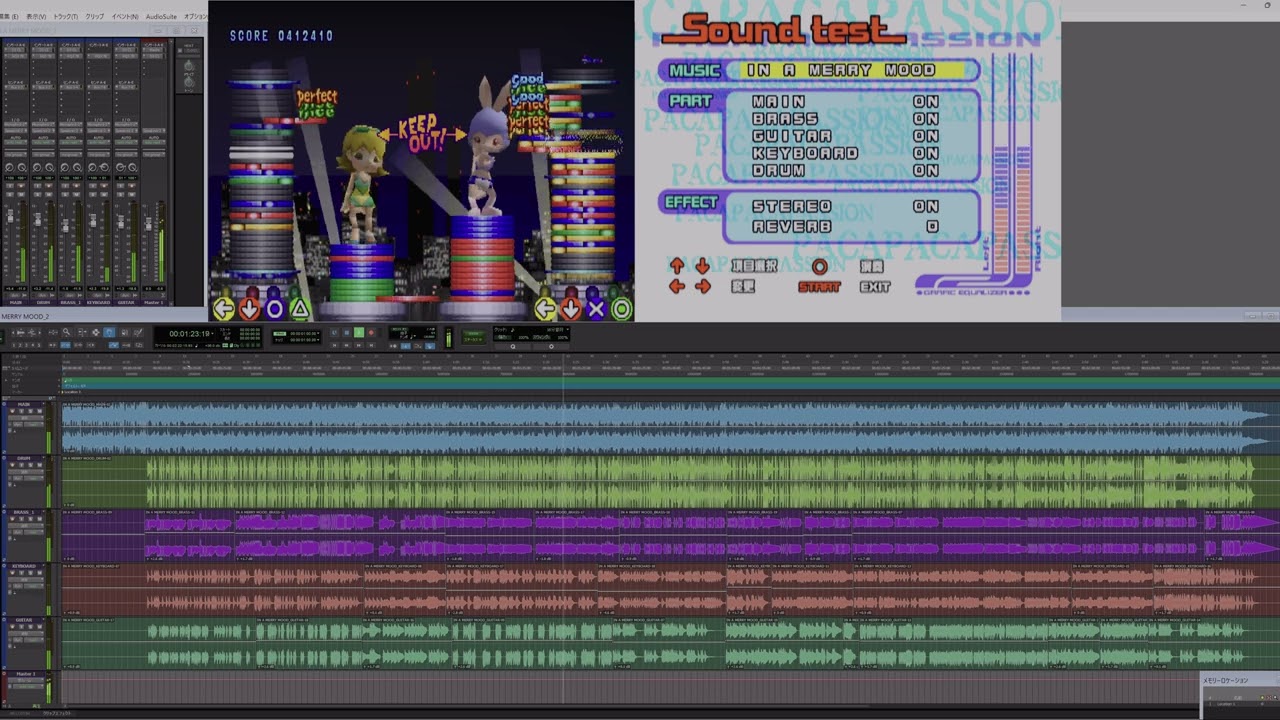Select the Selector tool in edit toolbar
This screenshot has height=720, width=1280.
point(95,331)
